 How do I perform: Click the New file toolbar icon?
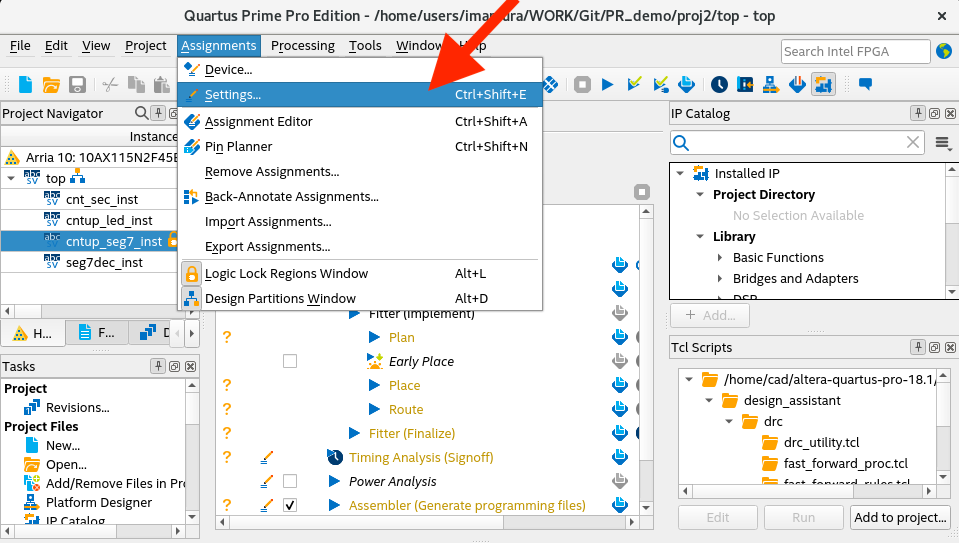(26, 84)
